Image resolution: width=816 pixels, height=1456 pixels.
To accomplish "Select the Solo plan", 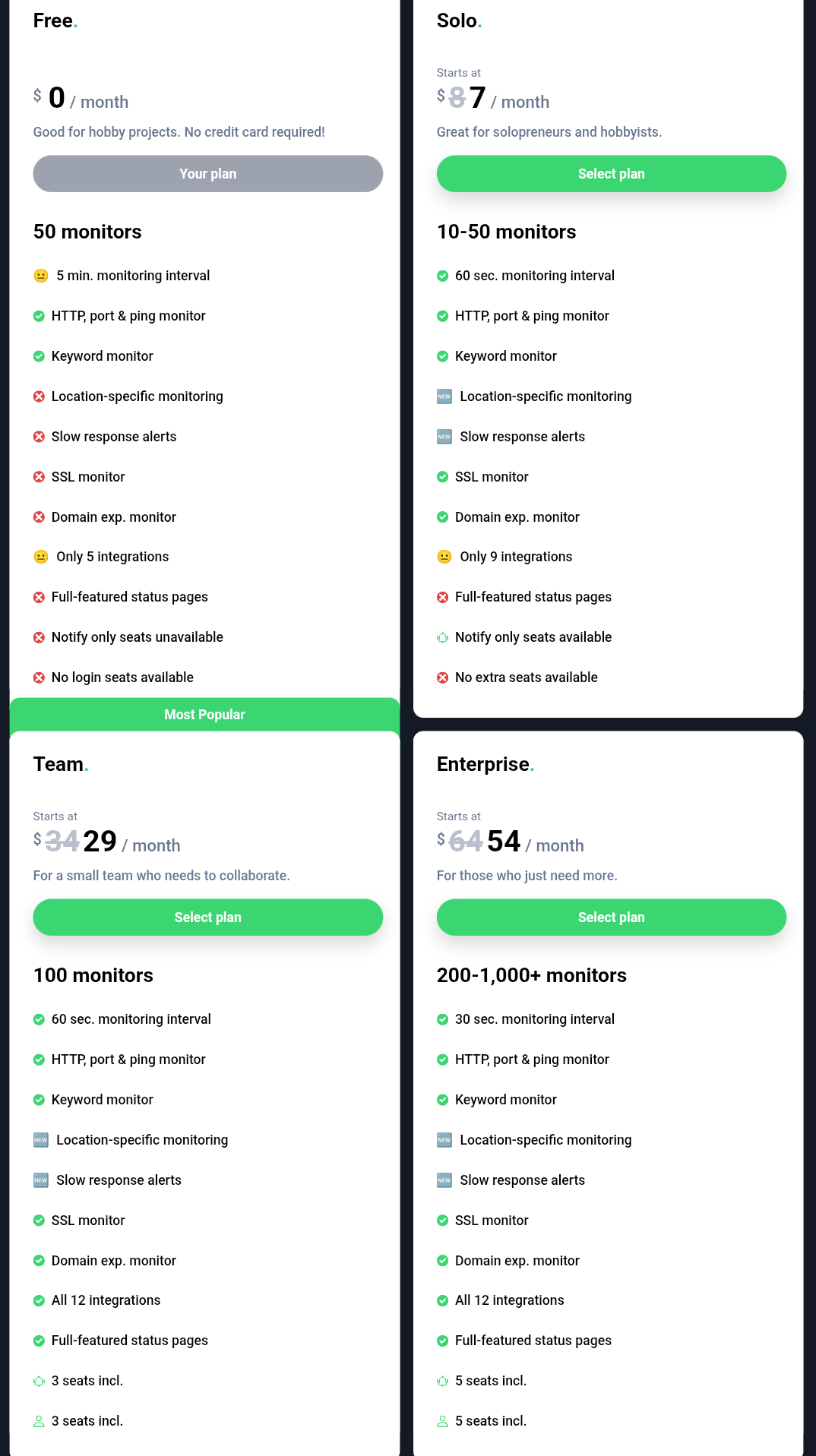I will click(611, 174).
